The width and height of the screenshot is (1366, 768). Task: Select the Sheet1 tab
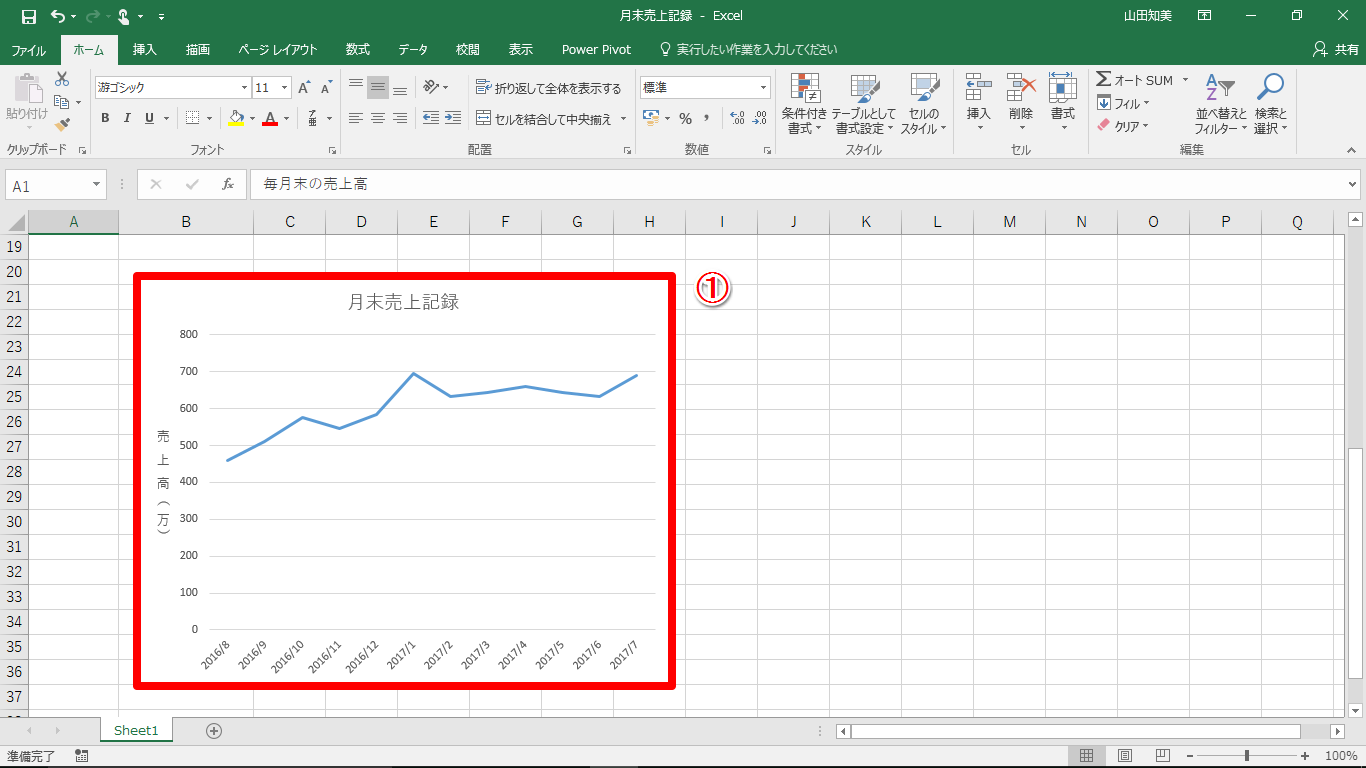click(x=136, y=731)
